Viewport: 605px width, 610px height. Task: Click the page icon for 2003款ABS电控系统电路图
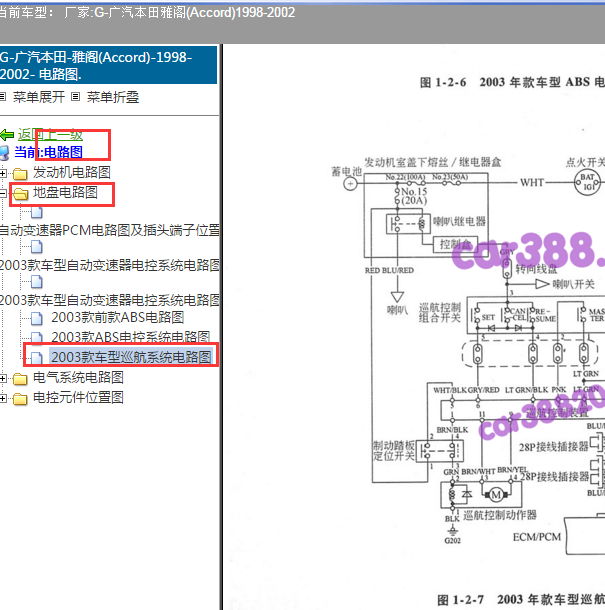(37, 337)
